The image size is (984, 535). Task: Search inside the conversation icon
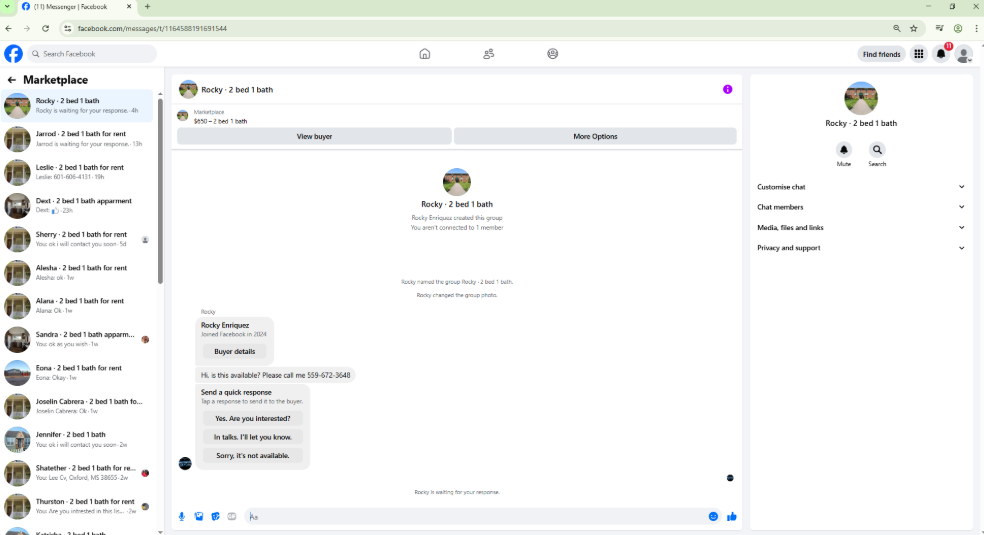point(877,150)
